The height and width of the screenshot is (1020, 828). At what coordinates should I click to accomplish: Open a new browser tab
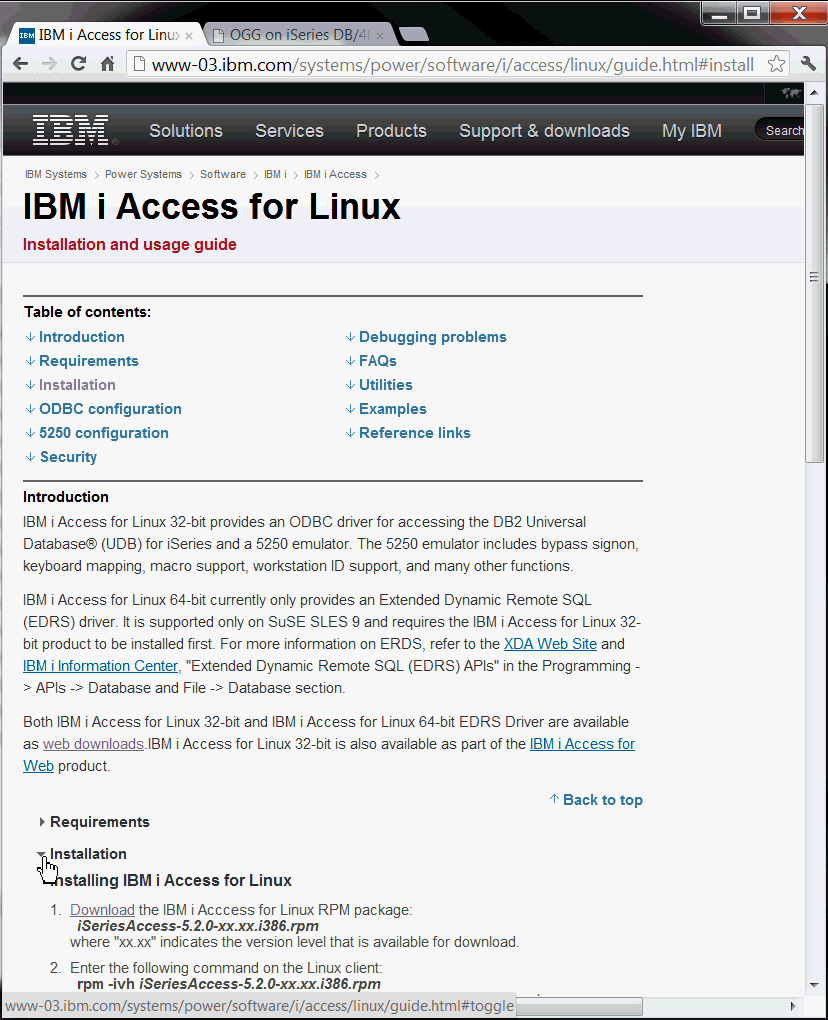coord(413,35)
